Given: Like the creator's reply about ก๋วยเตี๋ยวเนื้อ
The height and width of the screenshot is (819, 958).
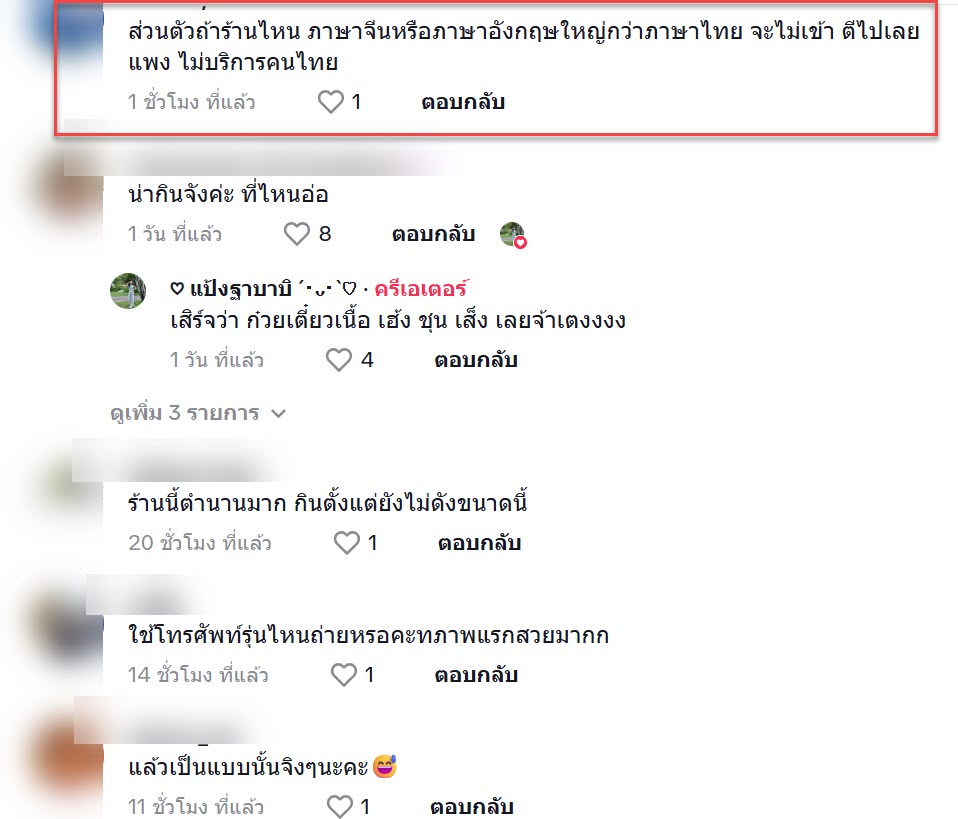Looking at the screenshot, I should tap(338, 360).
